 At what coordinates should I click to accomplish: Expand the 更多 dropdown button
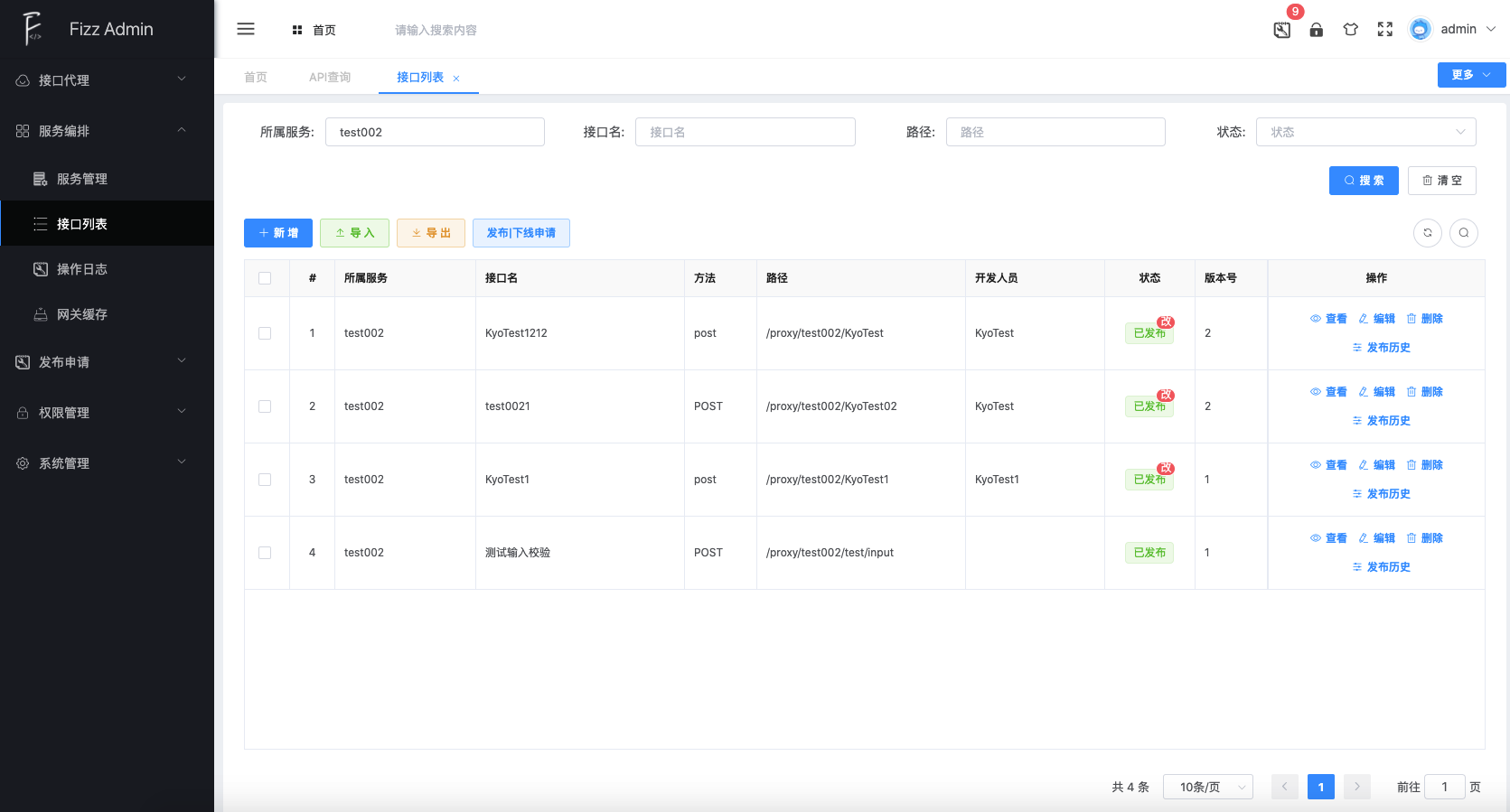coord(1471,75)
